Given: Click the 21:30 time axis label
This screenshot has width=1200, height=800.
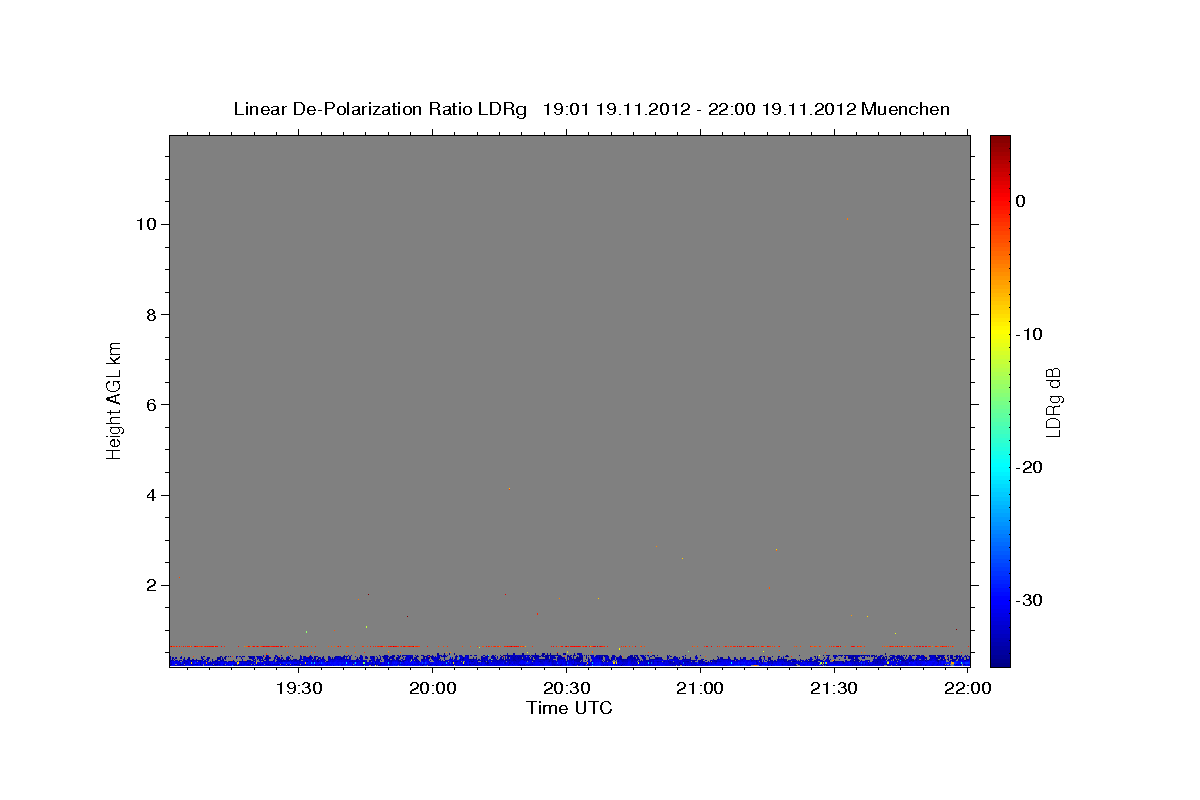Looking at the screenshot, I should pos(834,688).
